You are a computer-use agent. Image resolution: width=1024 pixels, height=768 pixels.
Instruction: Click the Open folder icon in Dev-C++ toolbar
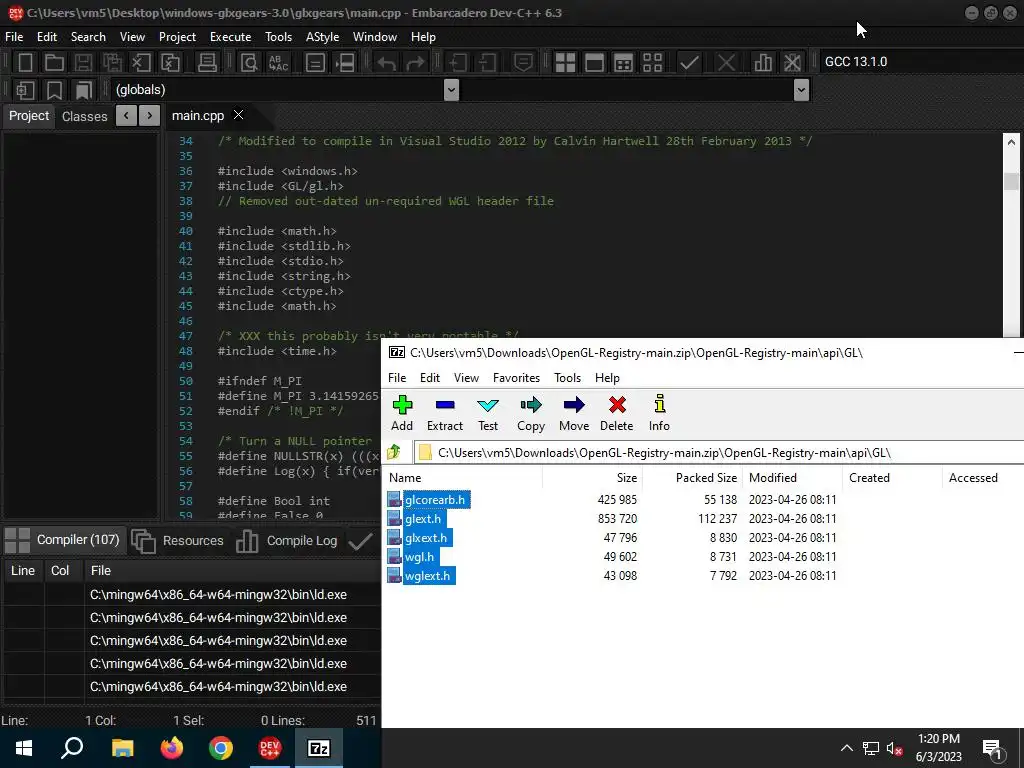point(54,63)
